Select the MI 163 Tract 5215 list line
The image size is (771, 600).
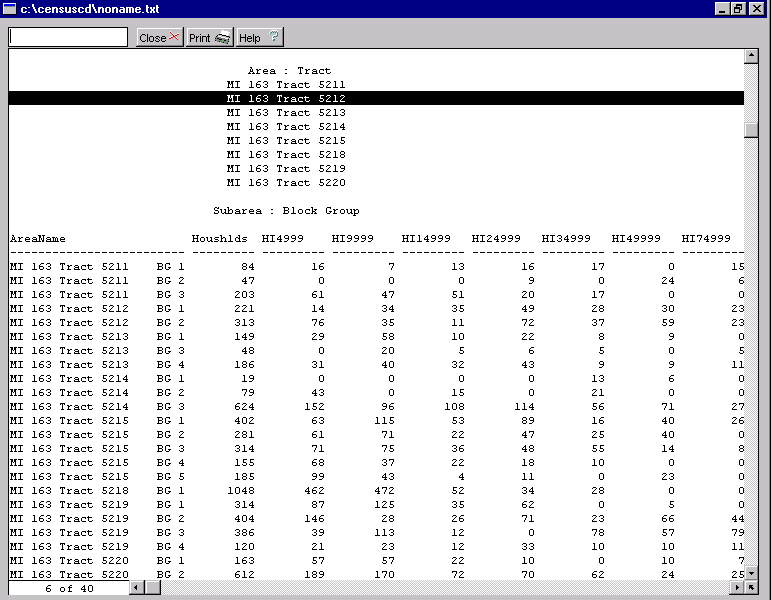pos(285,141)
